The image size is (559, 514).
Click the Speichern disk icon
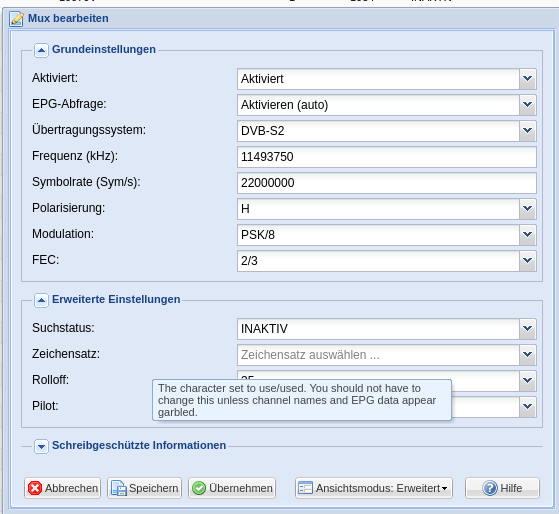119,488
